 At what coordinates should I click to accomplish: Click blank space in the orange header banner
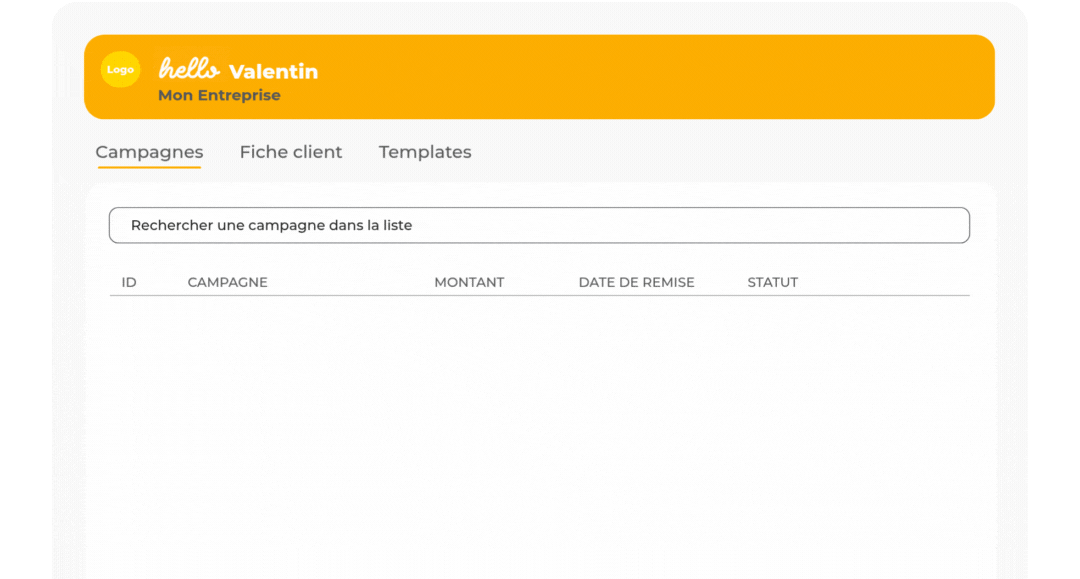(654, 76)
